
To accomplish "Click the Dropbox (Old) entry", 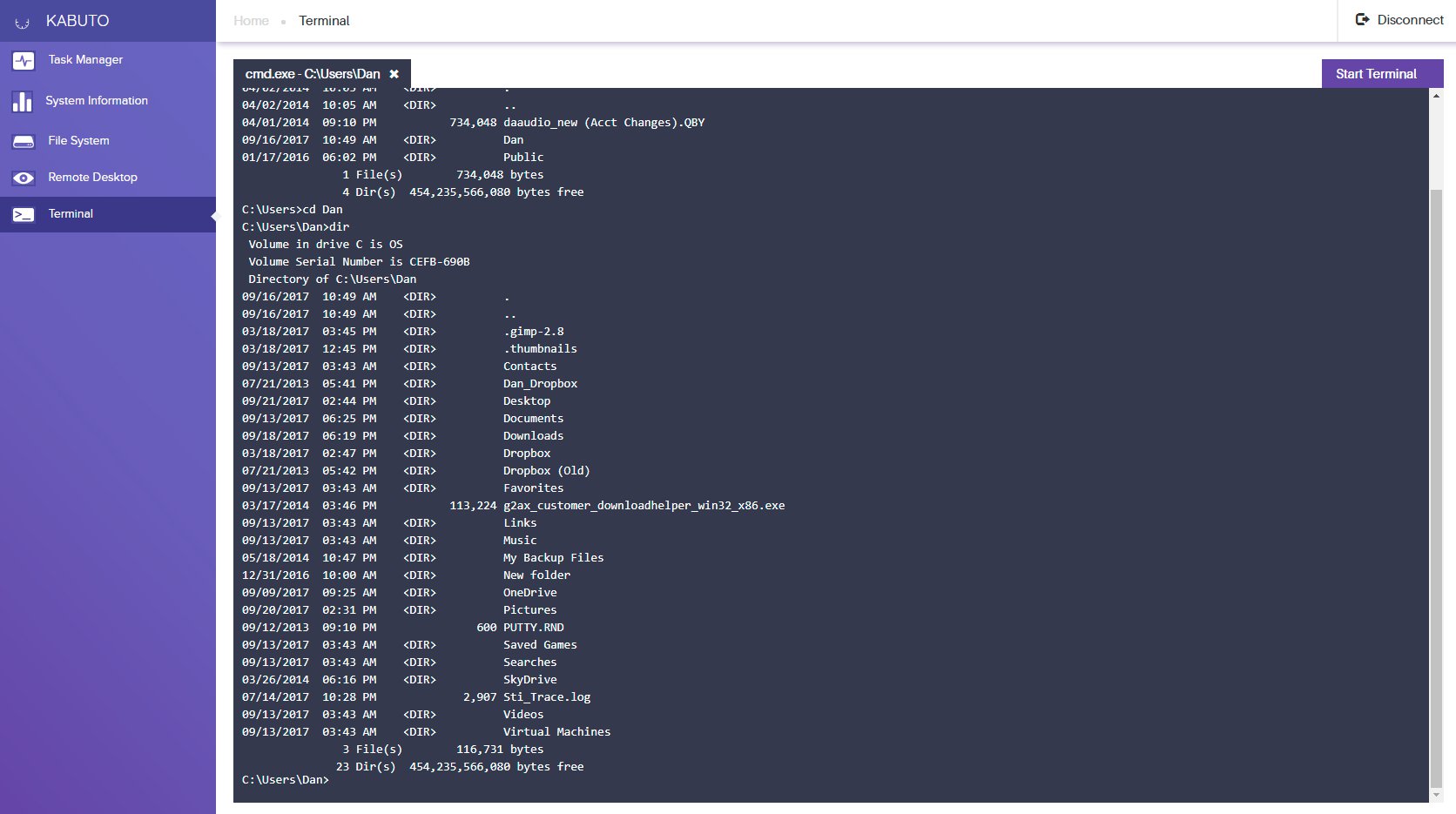I will [546, 471].
